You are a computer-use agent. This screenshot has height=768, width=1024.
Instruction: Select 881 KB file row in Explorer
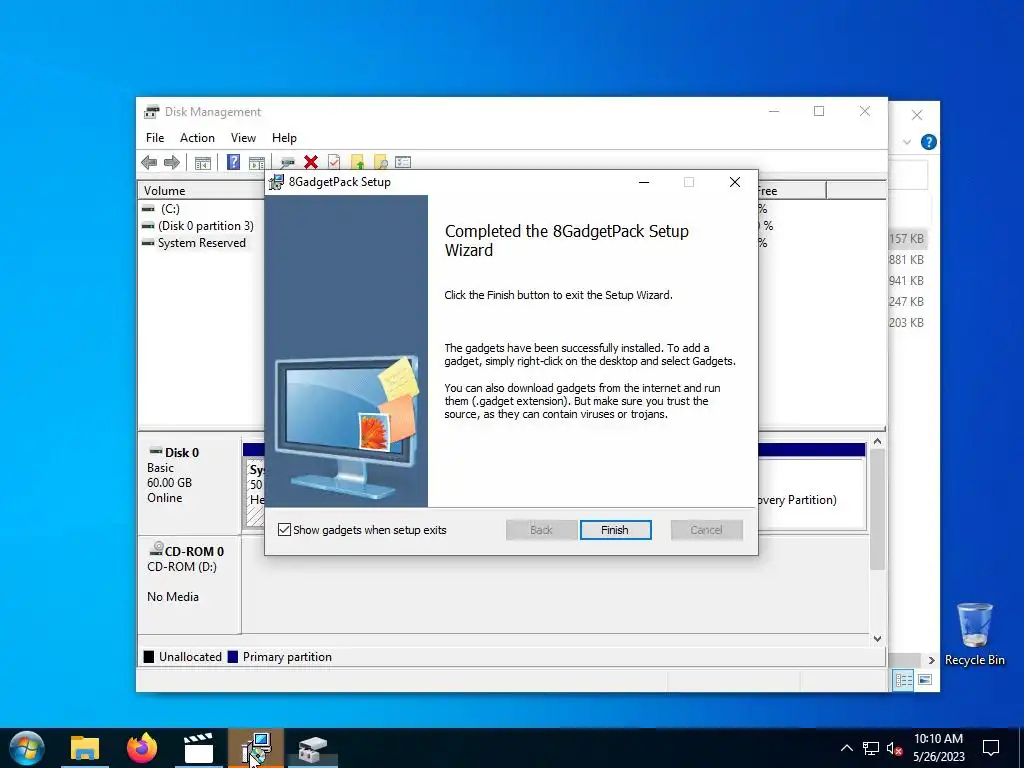[x=907, y=260]
